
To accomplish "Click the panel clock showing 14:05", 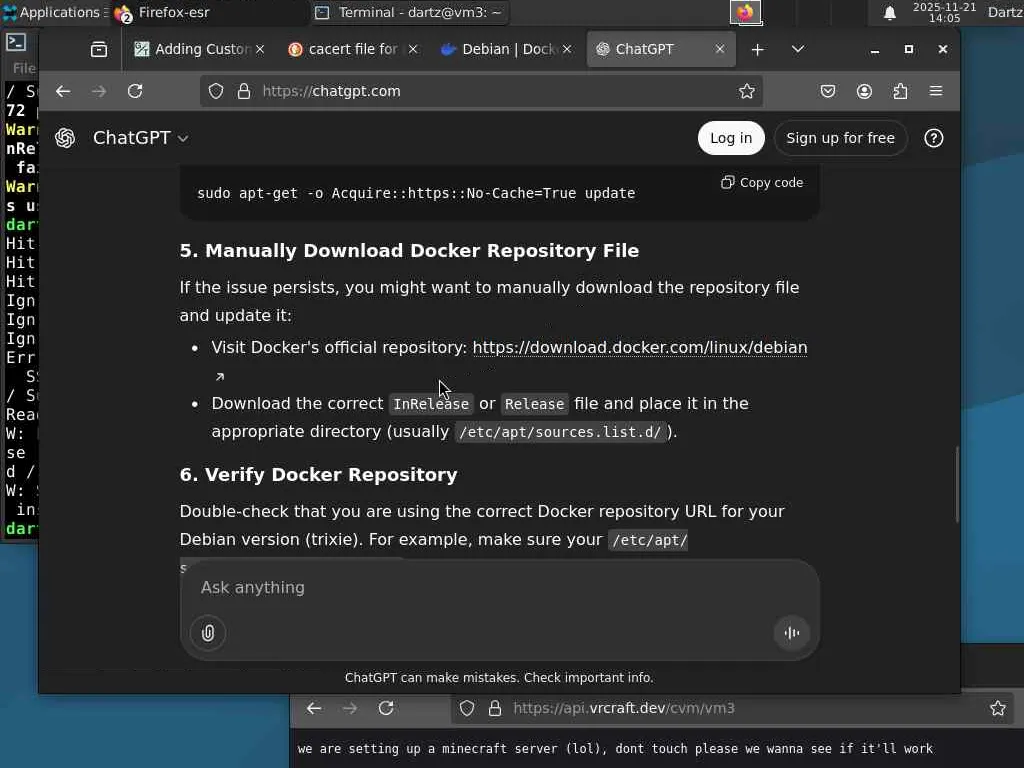I will click(944, 12).
